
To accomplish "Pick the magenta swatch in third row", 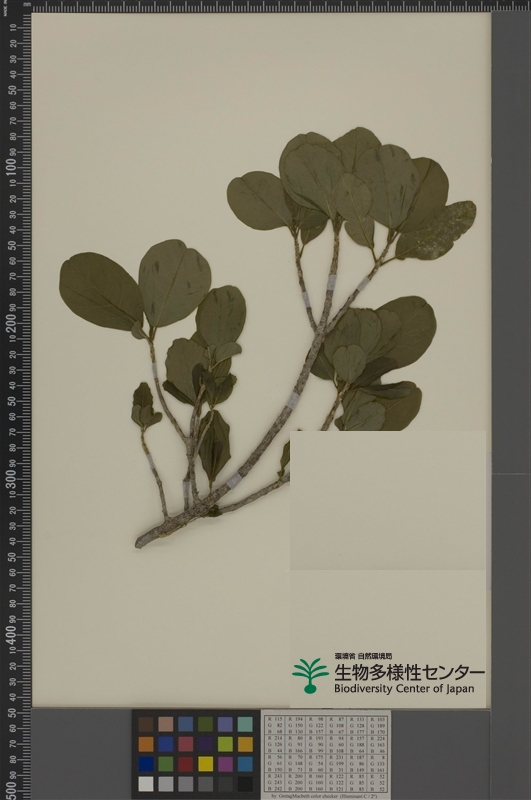I will (x=225, y=764).
